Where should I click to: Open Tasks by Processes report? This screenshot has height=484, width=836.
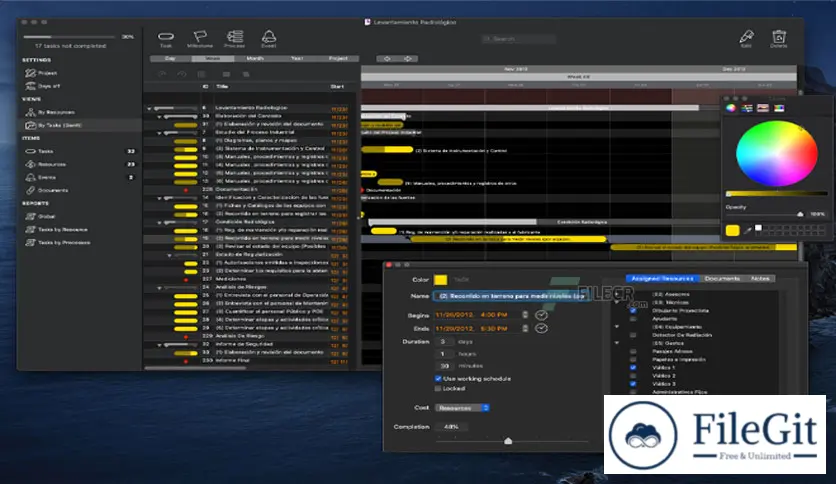(x=58, y=243)
